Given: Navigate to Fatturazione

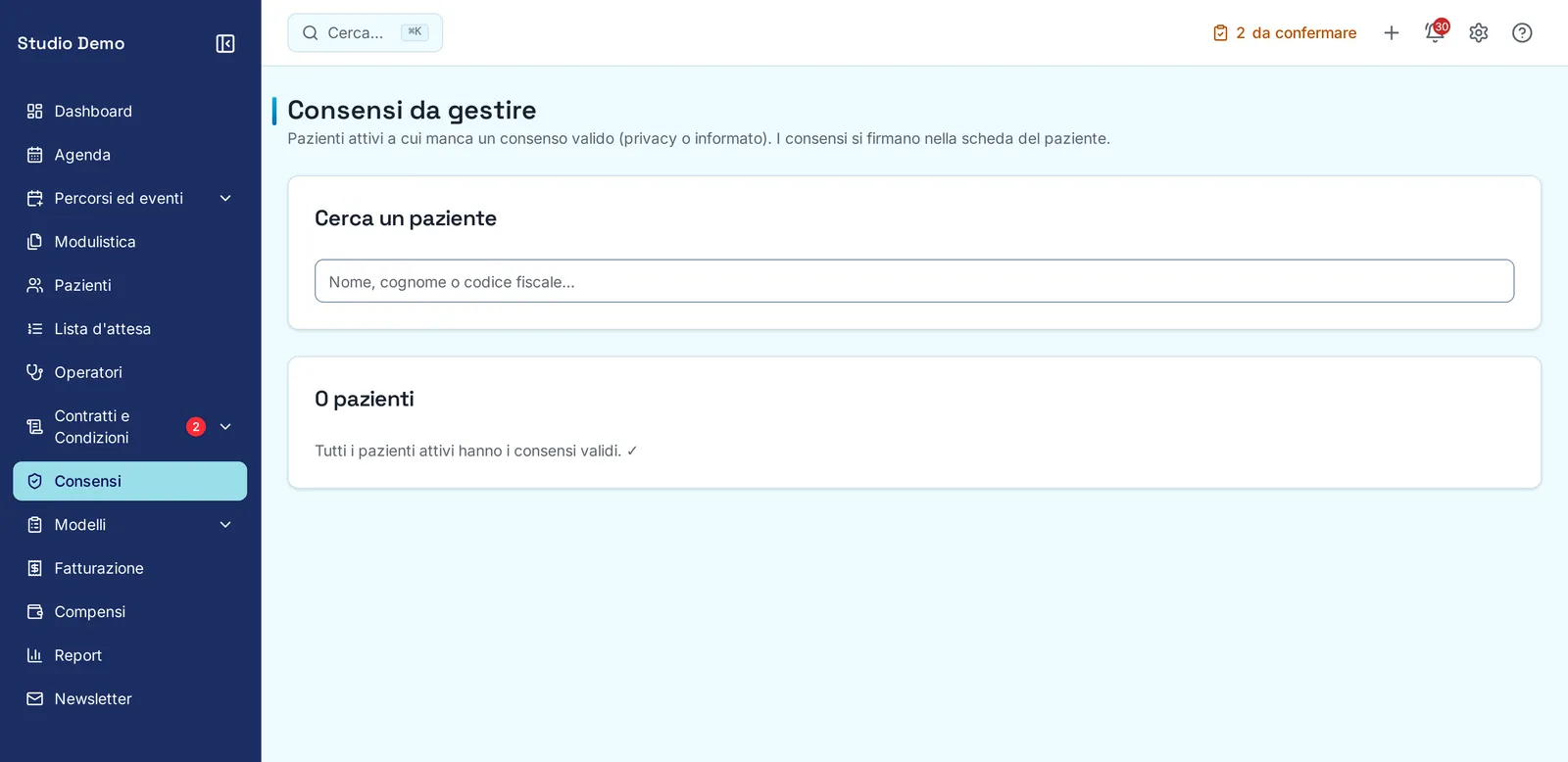Looking at the screenshot, I should click(x=129, y=568).
